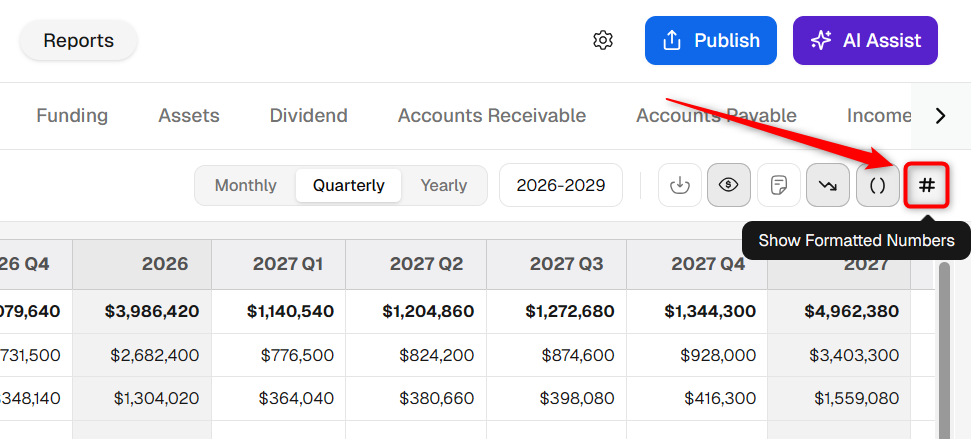The width and height of the screenshot is (971, 439).
Task: Switch to the Accounts Receivable tab
Action: tap(492, 116)
